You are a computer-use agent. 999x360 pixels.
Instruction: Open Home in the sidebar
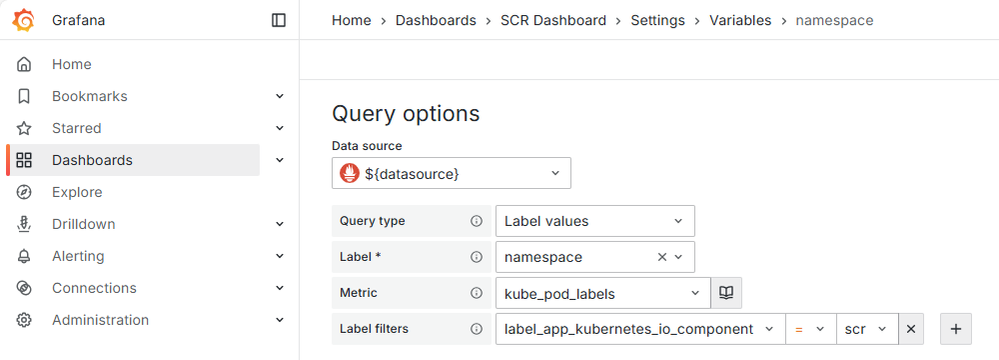tap(71, 64)
